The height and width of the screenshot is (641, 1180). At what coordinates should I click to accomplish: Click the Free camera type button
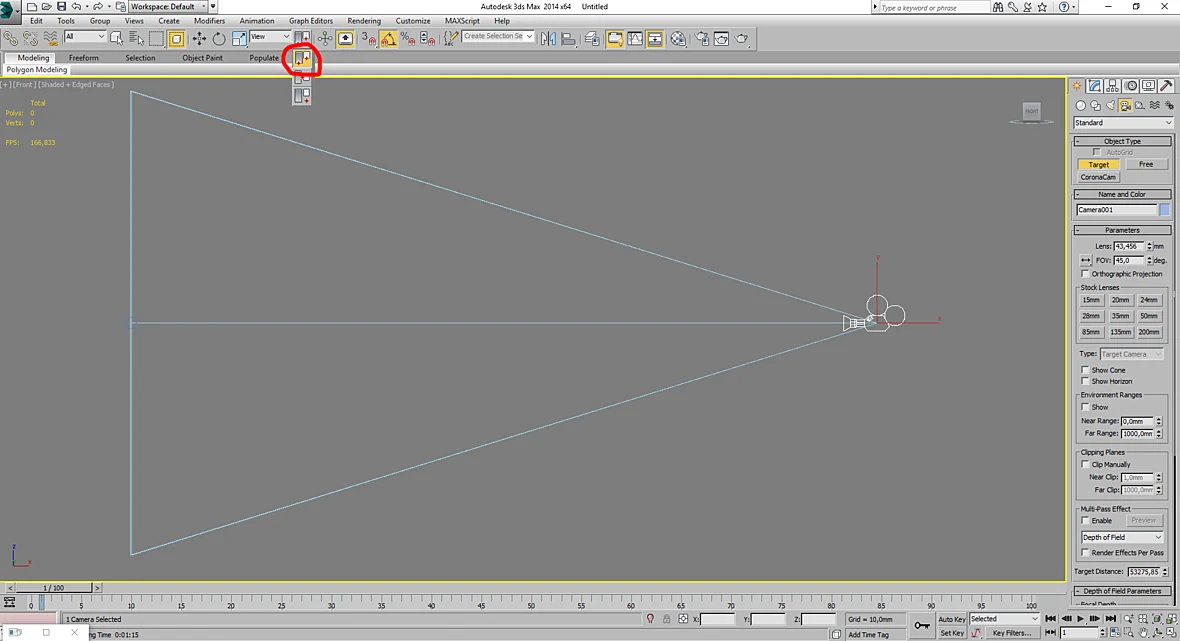1145,164
